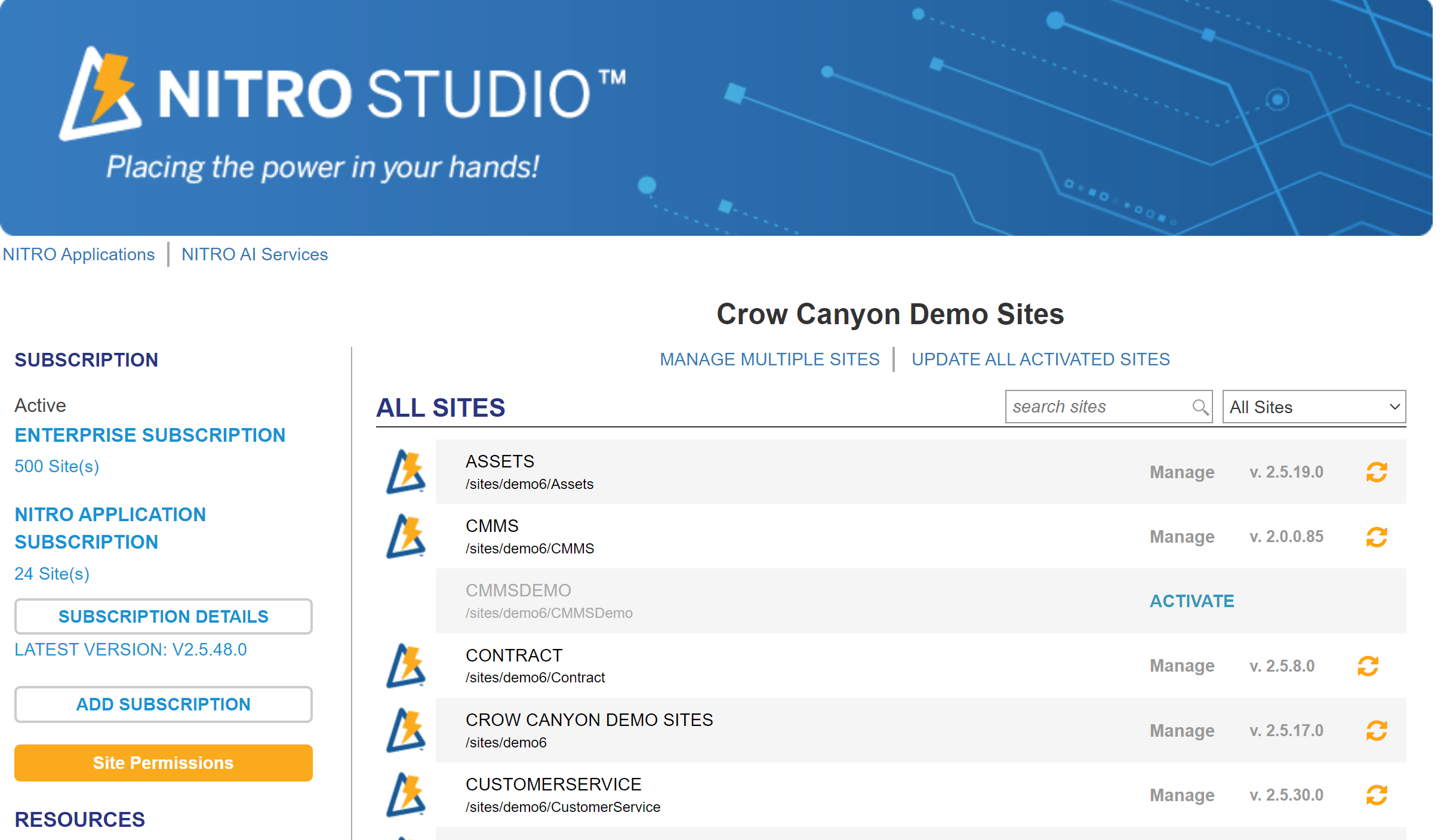Activate the CMMSDEMO site
Screen dimensions: 1453x840
point(1192,601)
